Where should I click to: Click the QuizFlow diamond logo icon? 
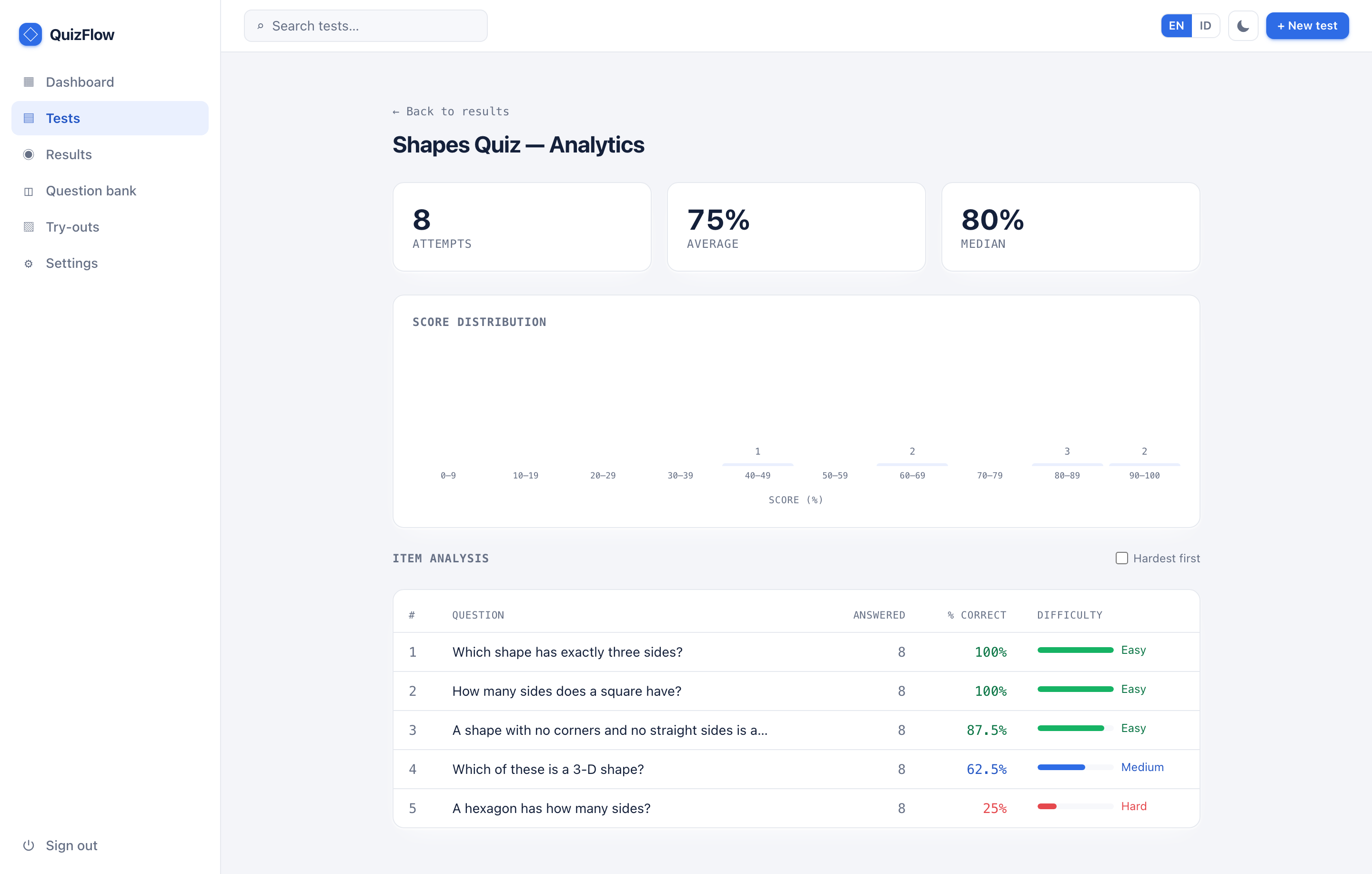(30, 34)
